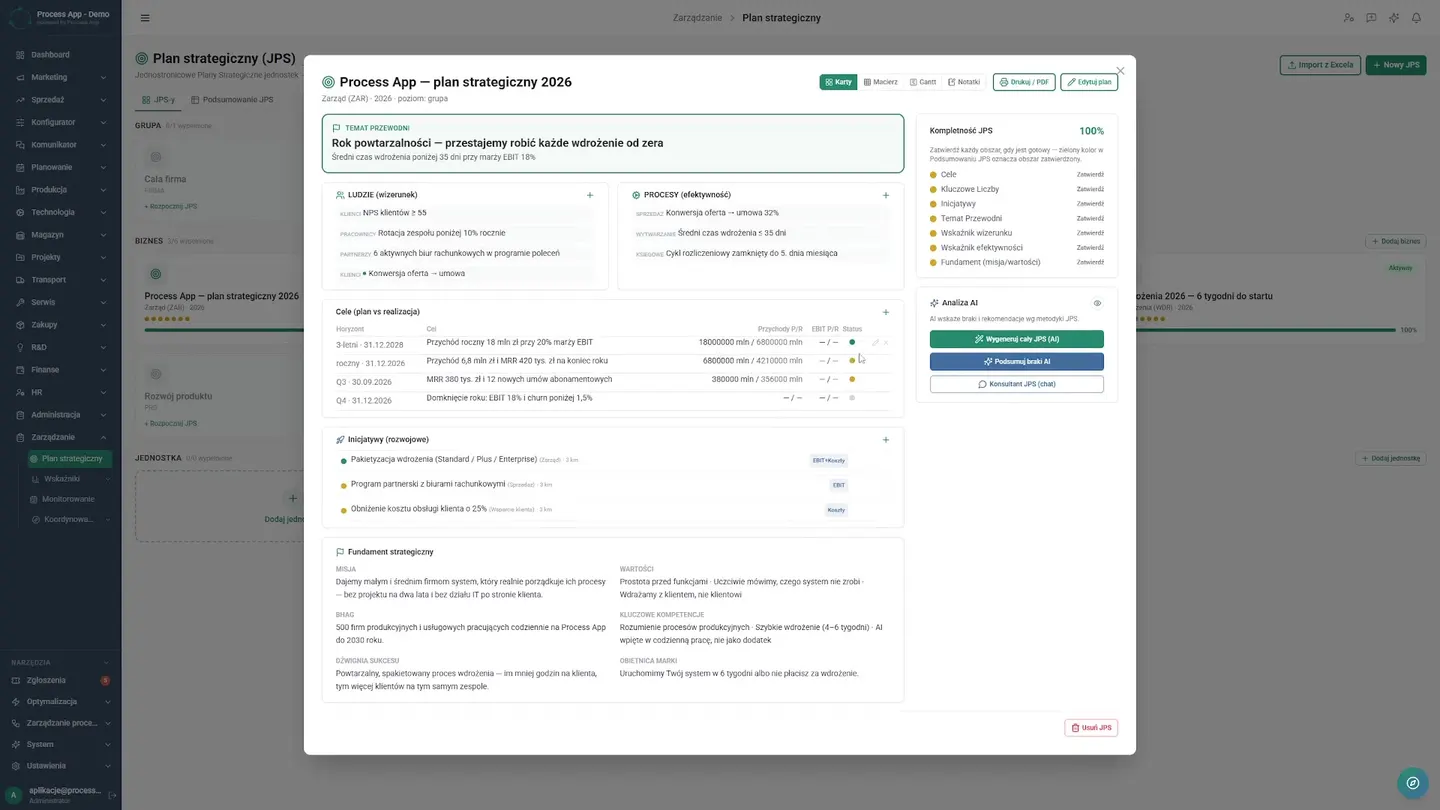The height and width of the screenshot is (810, 1440).
Task: Click the Dashboard icon in sidebar
Action: click(x=20, y=55)
